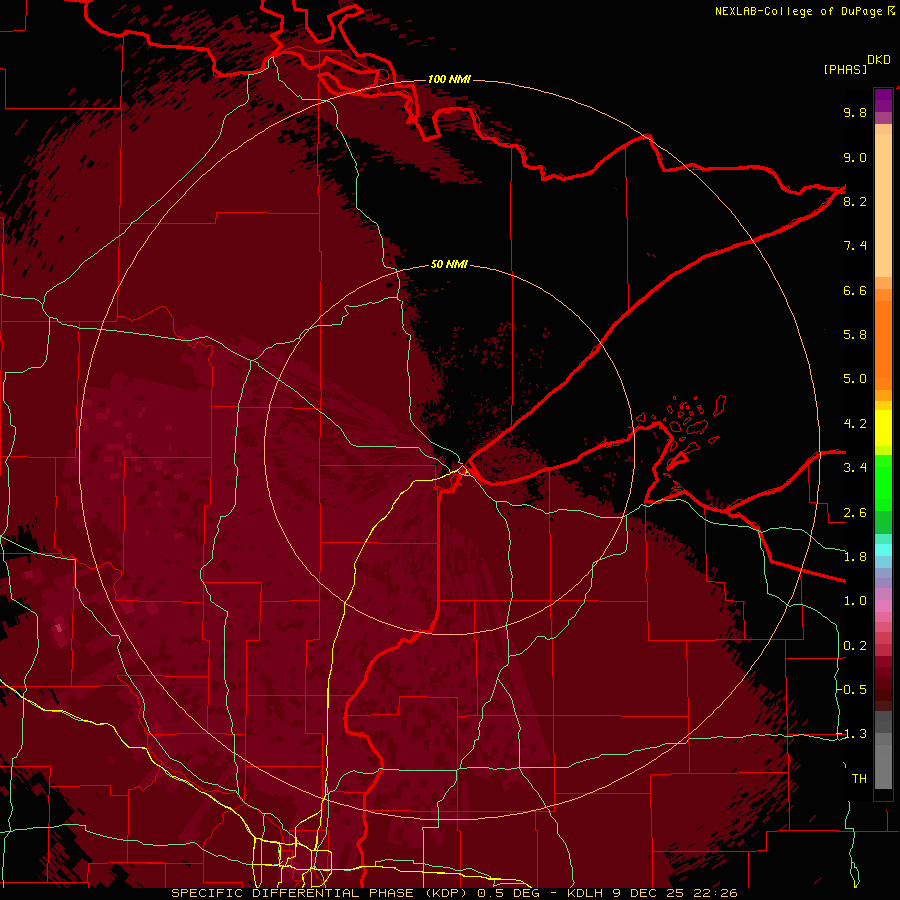Click the 0.5 DEG elevation text in the caption

pyautogui.click(x=507, y=893)
